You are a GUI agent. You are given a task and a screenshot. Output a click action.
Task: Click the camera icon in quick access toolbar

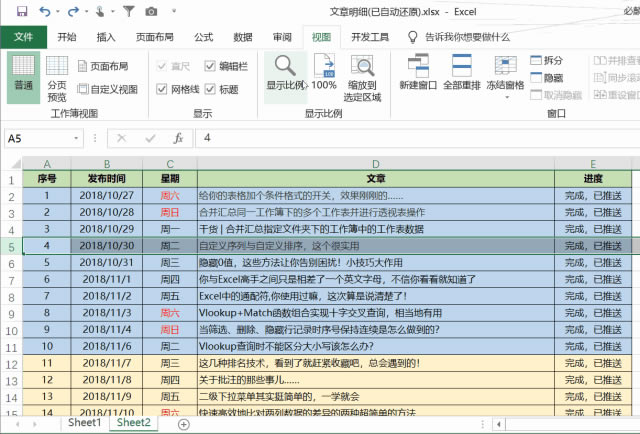(151, 11)
